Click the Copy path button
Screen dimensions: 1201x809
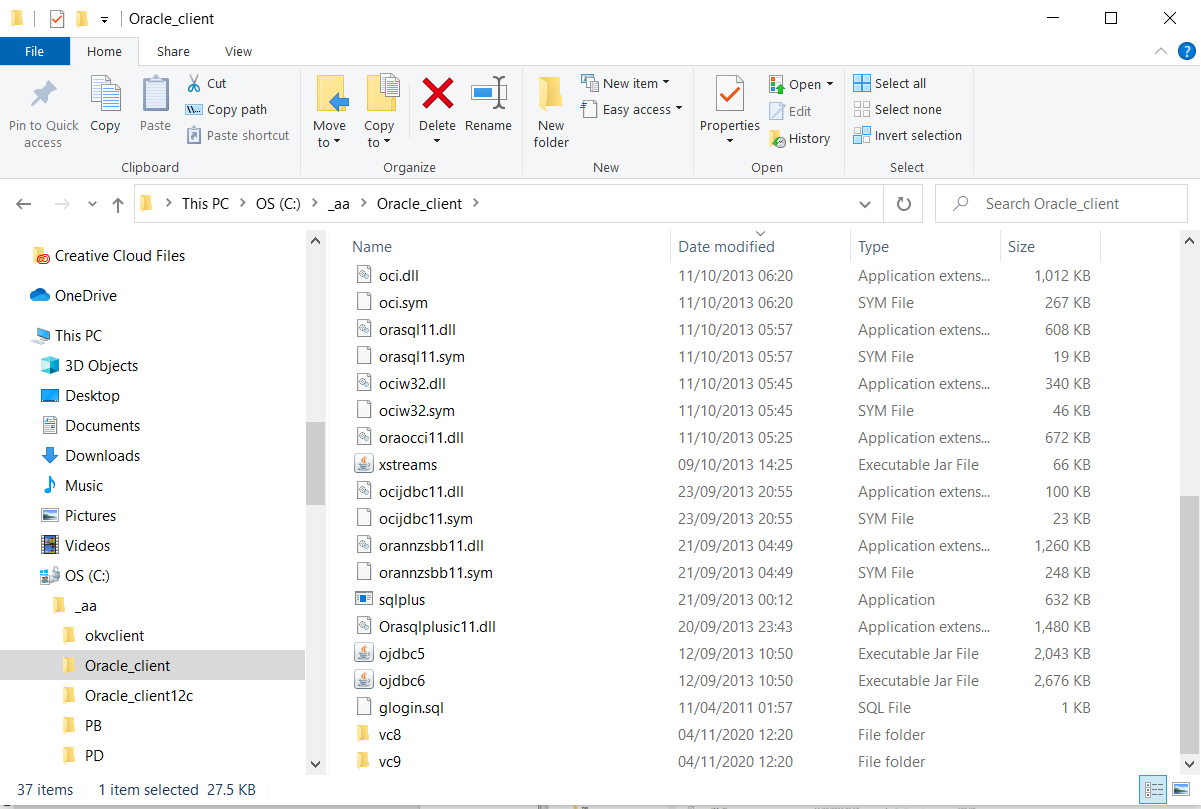click(x=226, y=109)
